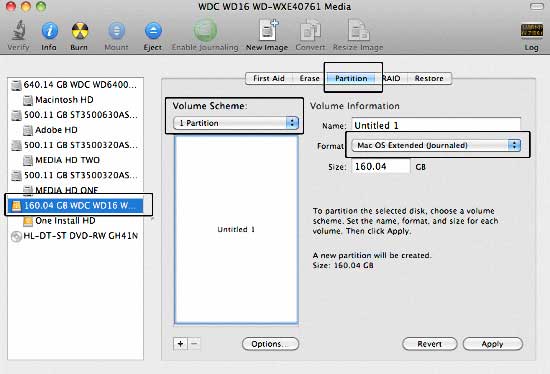Select the Untitled 1 partition block

point(236,229)
